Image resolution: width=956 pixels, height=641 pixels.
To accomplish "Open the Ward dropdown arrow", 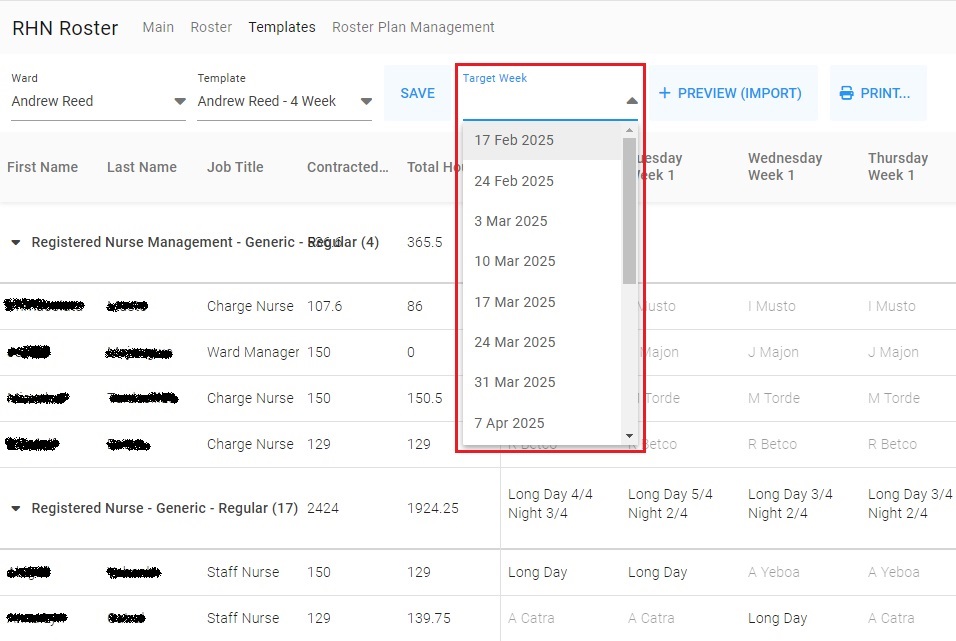I will click(180, 101).
